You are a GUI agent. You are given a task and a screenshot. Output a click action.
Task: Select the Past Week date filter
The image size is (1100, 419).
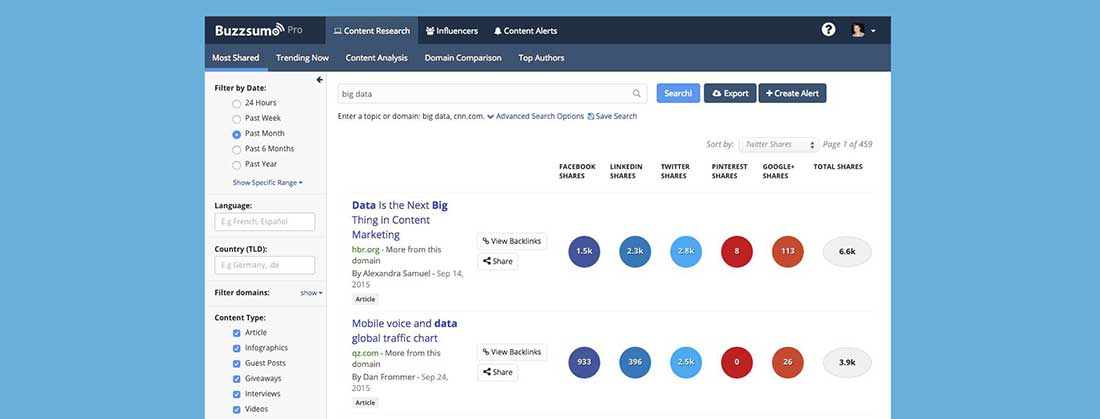[x=236, y=119]
